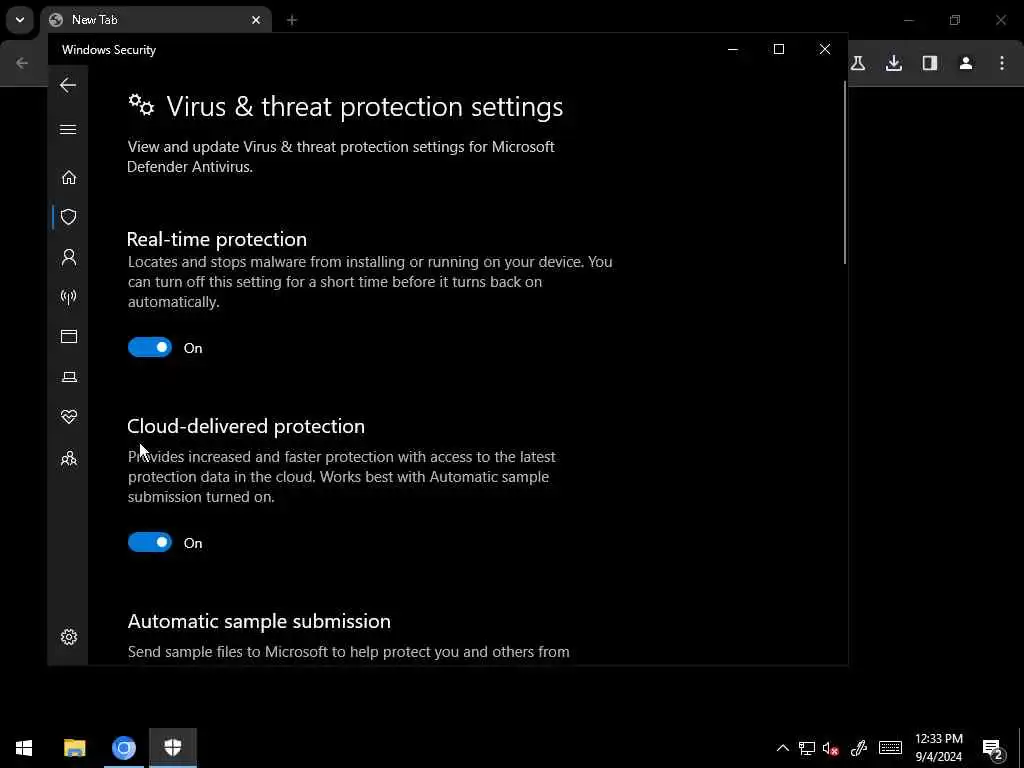Open browser profile icon
Image resolution: width=1024 pixels, height=768 pixels.
pyautogui.click(x=966, y=63)
